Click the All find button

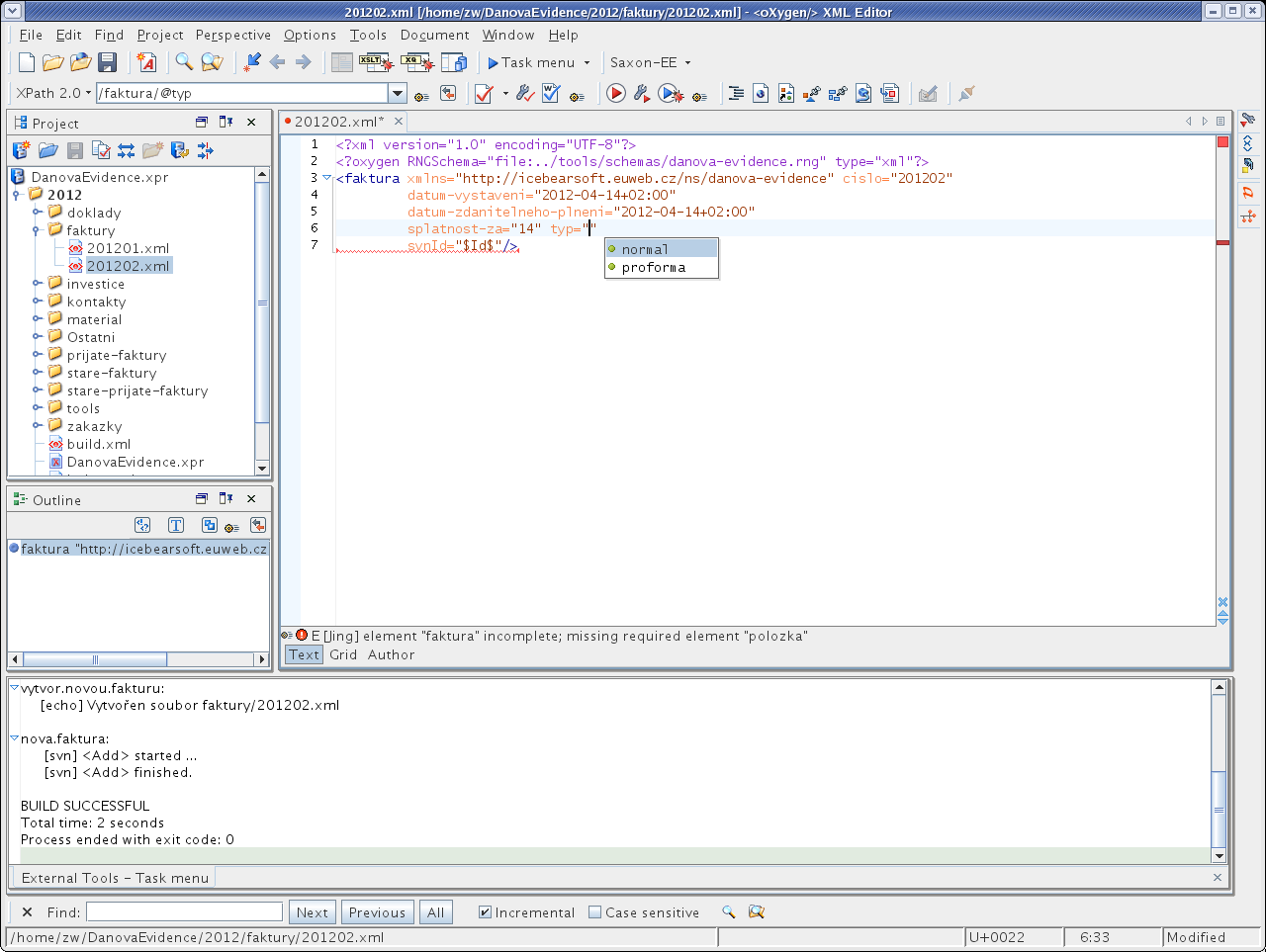pyautogui.click(x=436, y=912)
